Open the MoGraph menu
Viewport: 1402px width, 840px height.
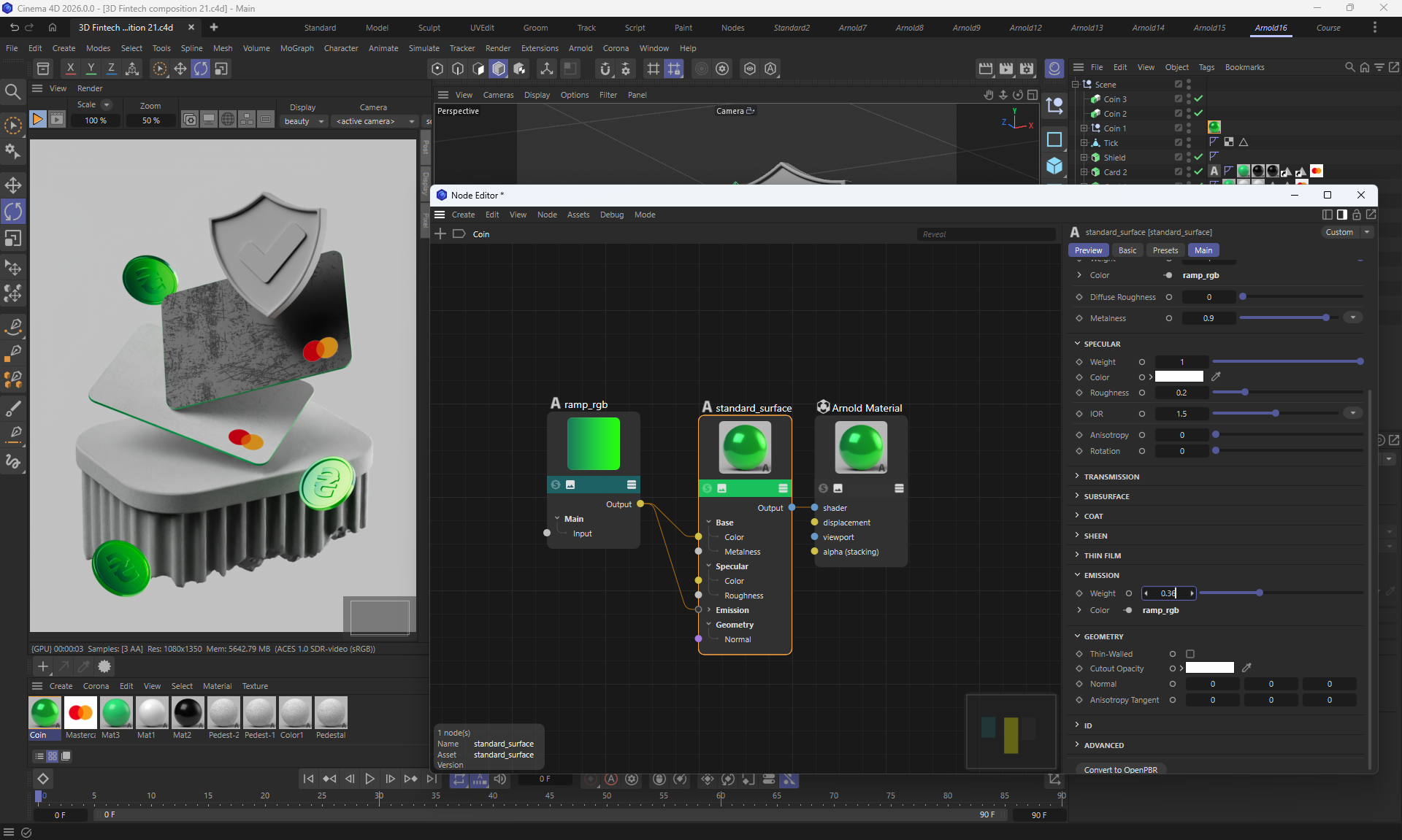pyautogui.click(x=296, y=48)
